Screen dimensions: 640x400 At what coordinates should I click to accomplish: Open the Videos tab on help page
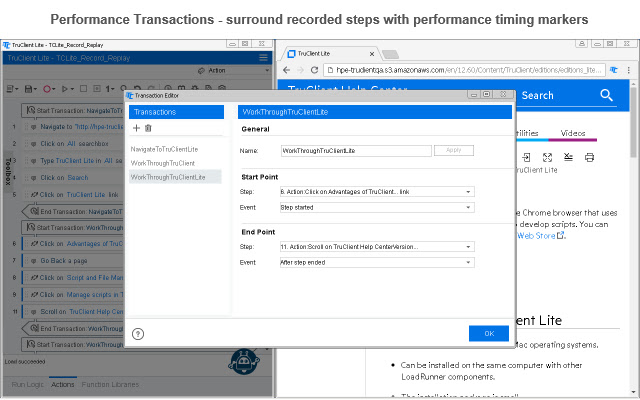pyautogui.click(x=573, y=133)
